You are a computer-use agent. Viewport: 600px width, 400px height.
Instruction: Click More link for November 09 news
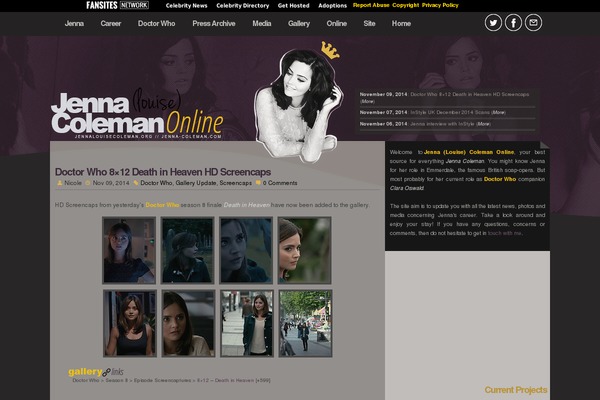click(367, 101)
